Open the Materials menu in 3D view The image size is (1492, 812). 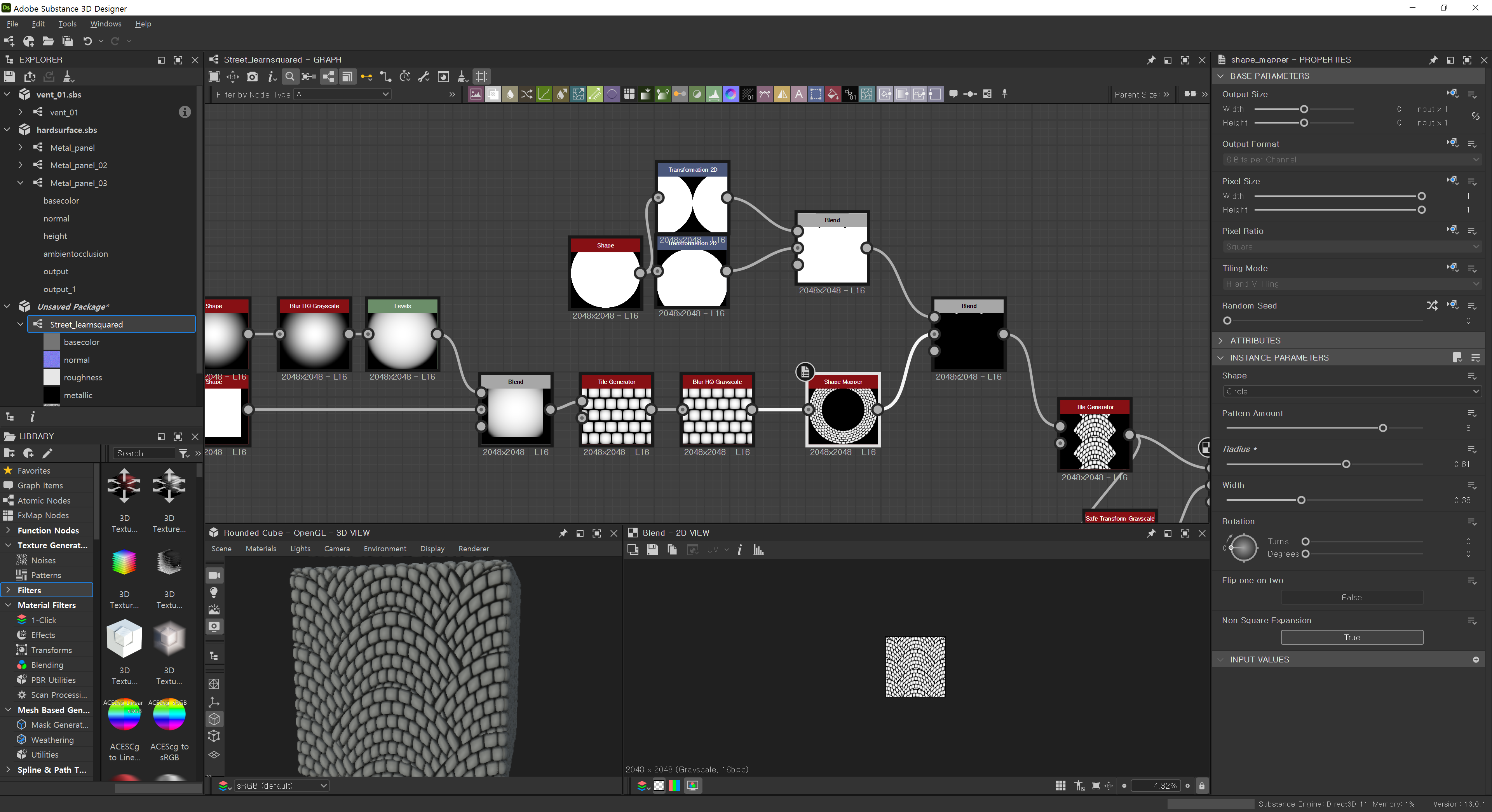click(x=261, y=549)
